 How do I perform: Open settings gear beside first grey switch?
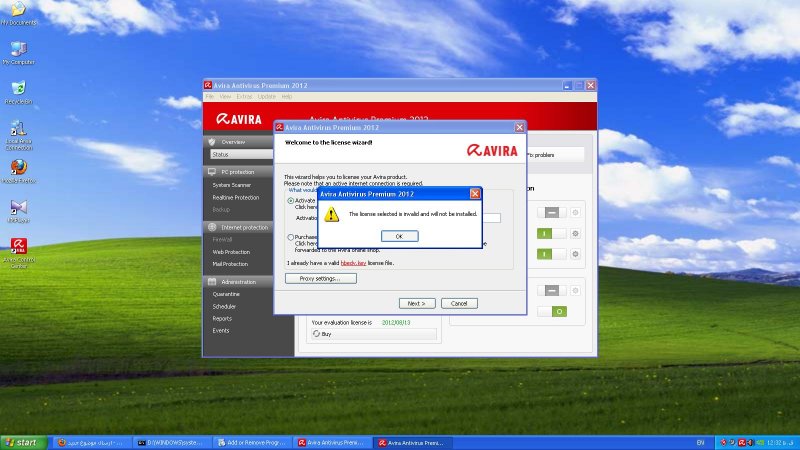575,212
